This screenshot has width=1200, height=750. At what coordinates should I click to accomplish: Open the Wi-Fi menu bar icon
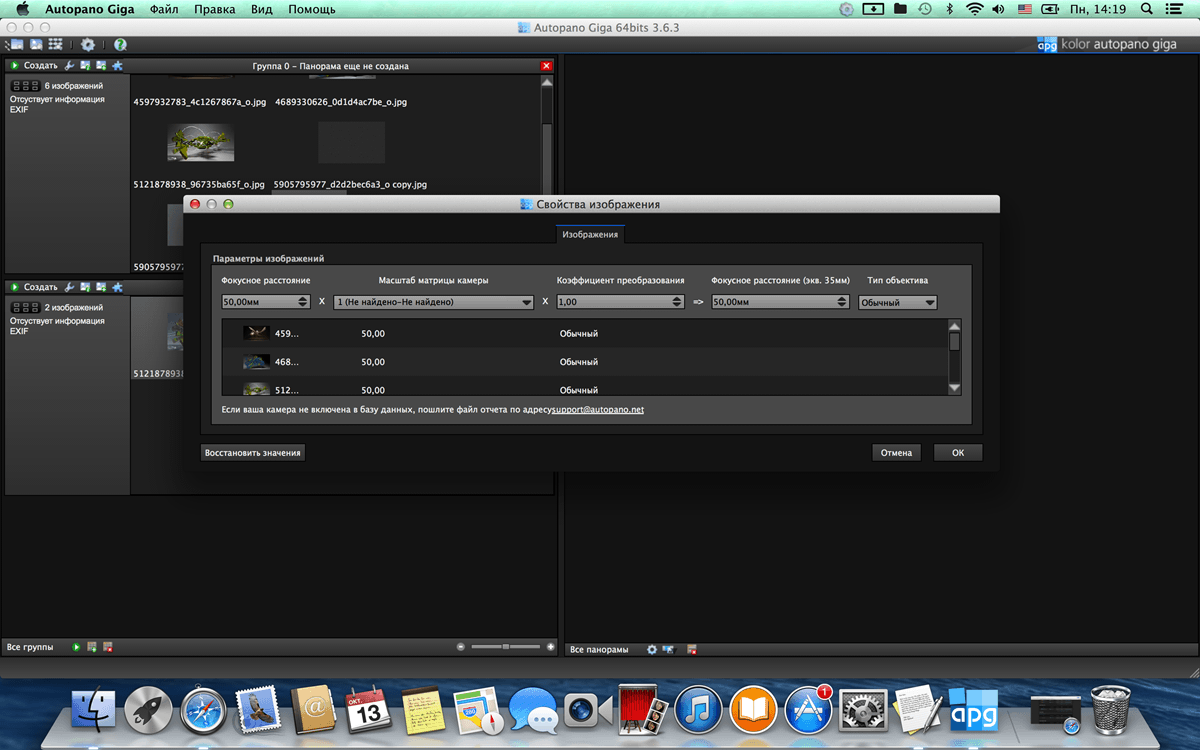coord(974,9)
